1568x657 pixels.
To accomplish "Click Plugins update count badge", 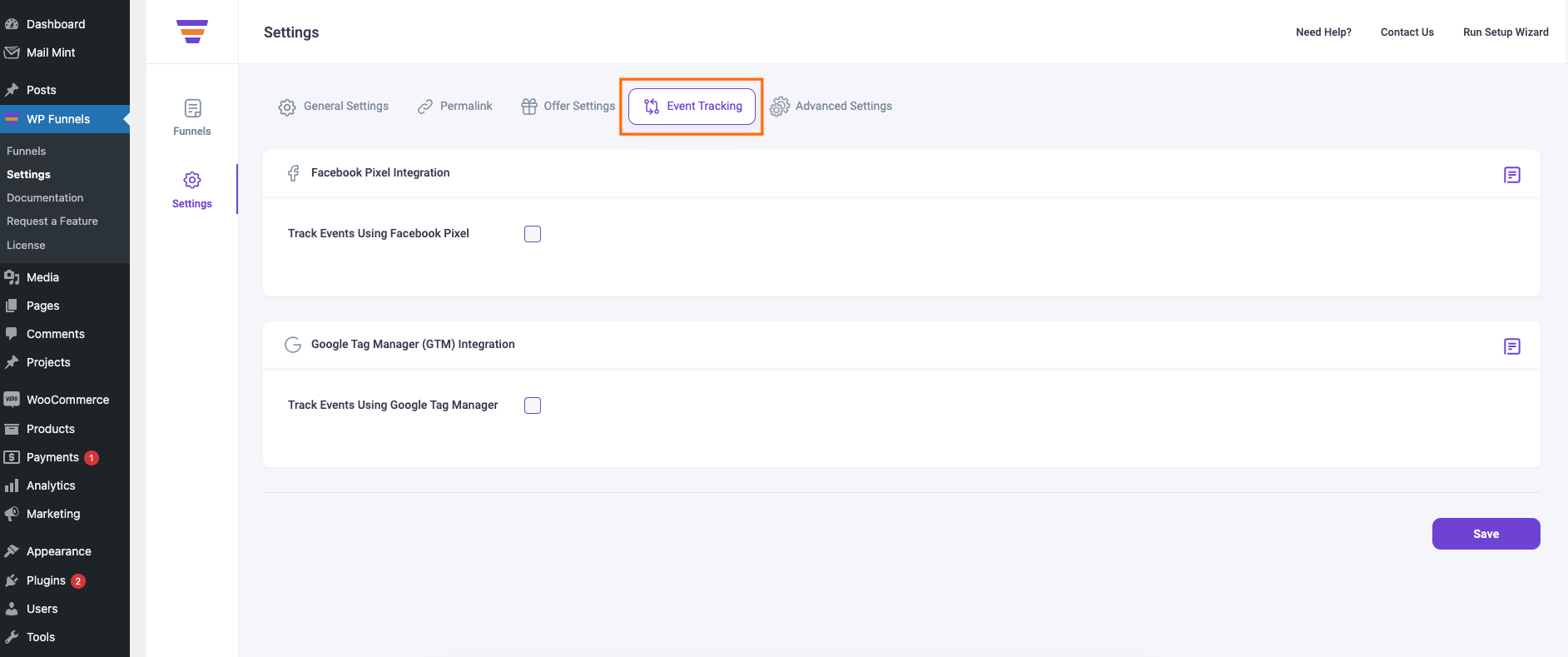I will 78,581.
